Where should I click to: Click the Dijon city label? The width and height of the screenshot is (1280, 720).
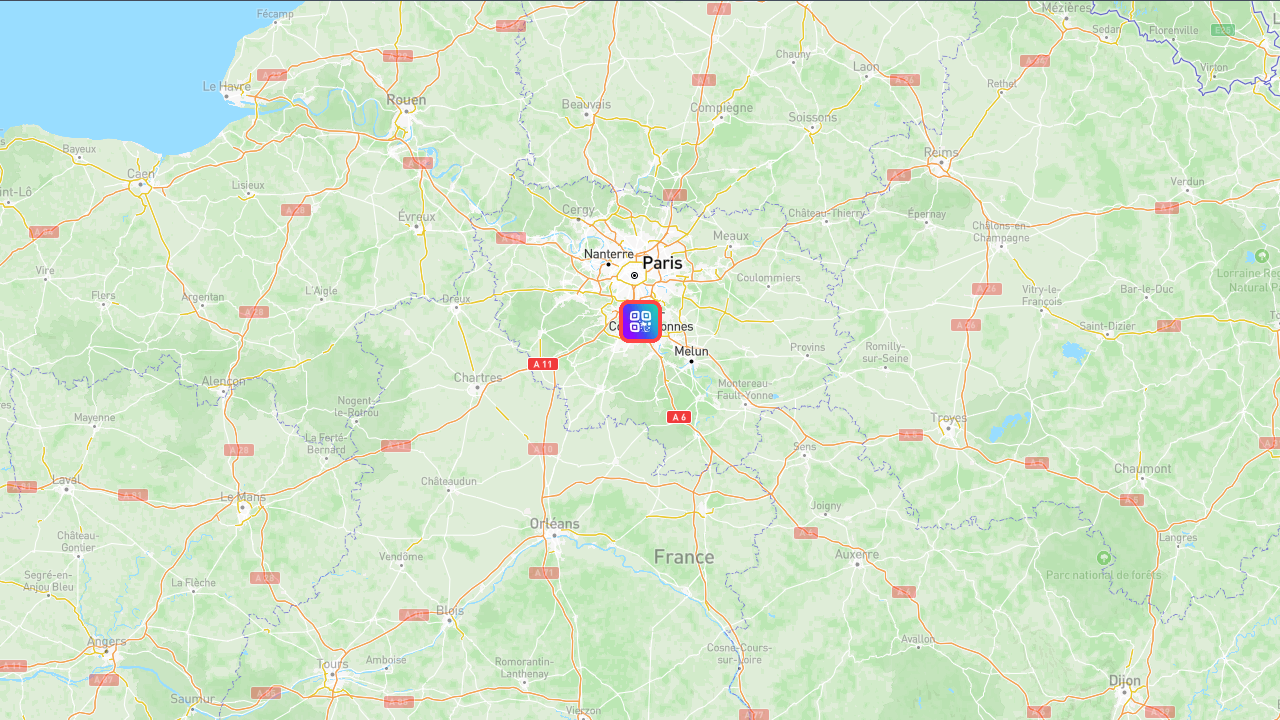[x=1124, y=681]
